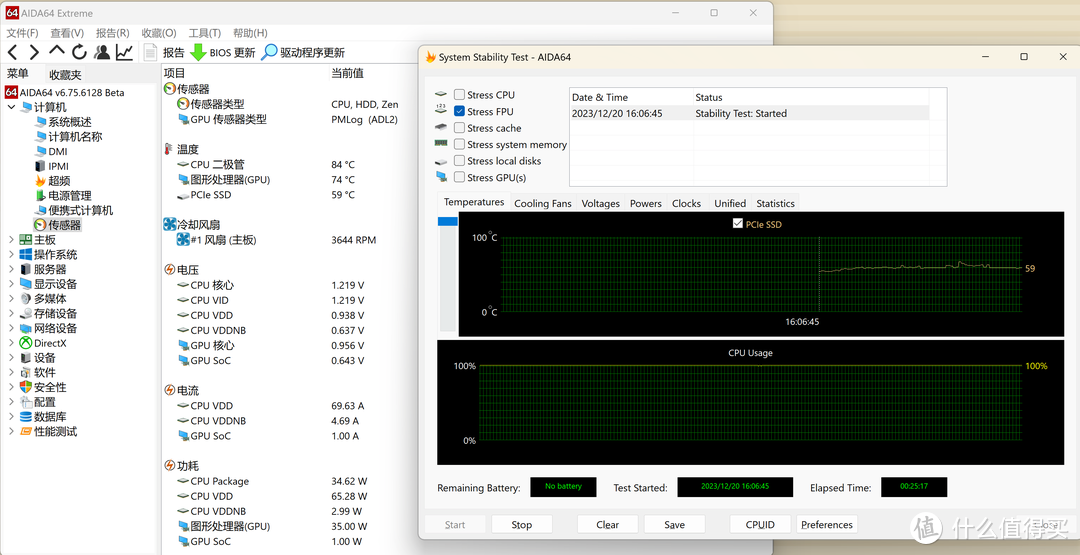The width and height of the screenshot is (1080, 555).
Task: Select 传感器 tree entry
Action: 64,225
